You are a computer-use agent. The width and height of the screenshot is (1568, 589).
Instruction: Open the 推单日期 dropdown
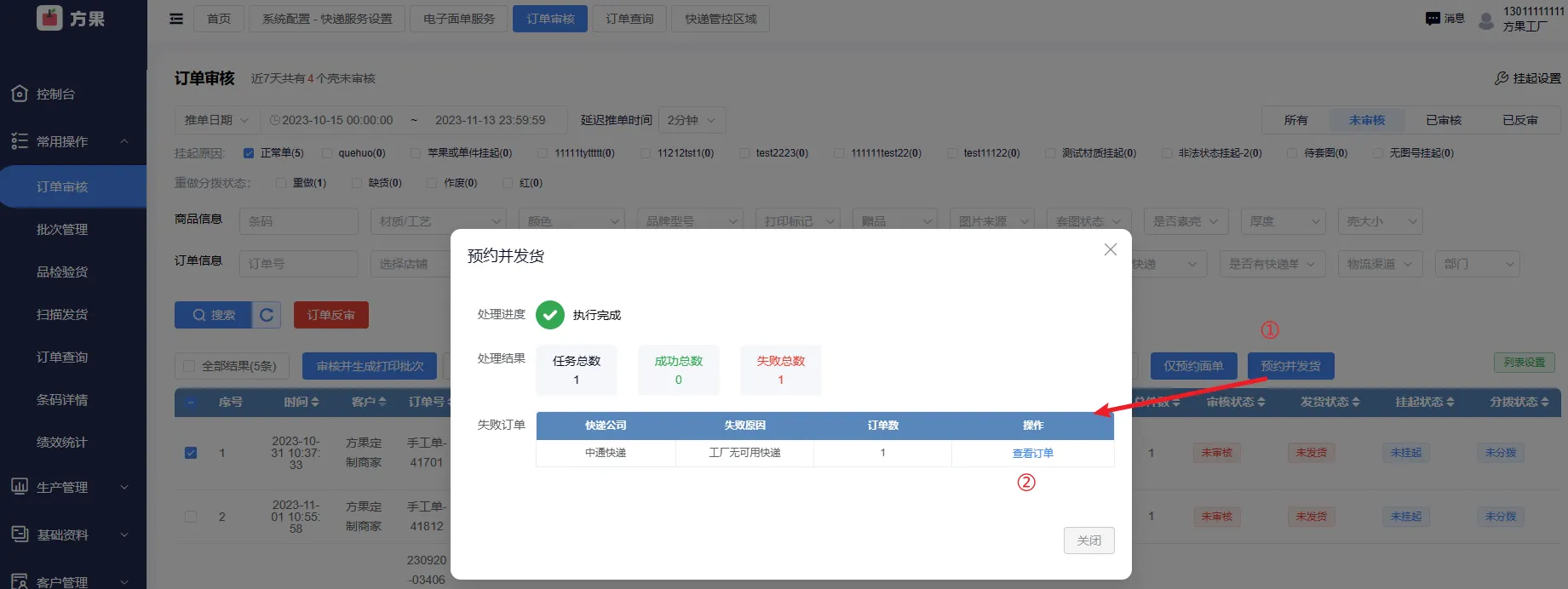216,120
